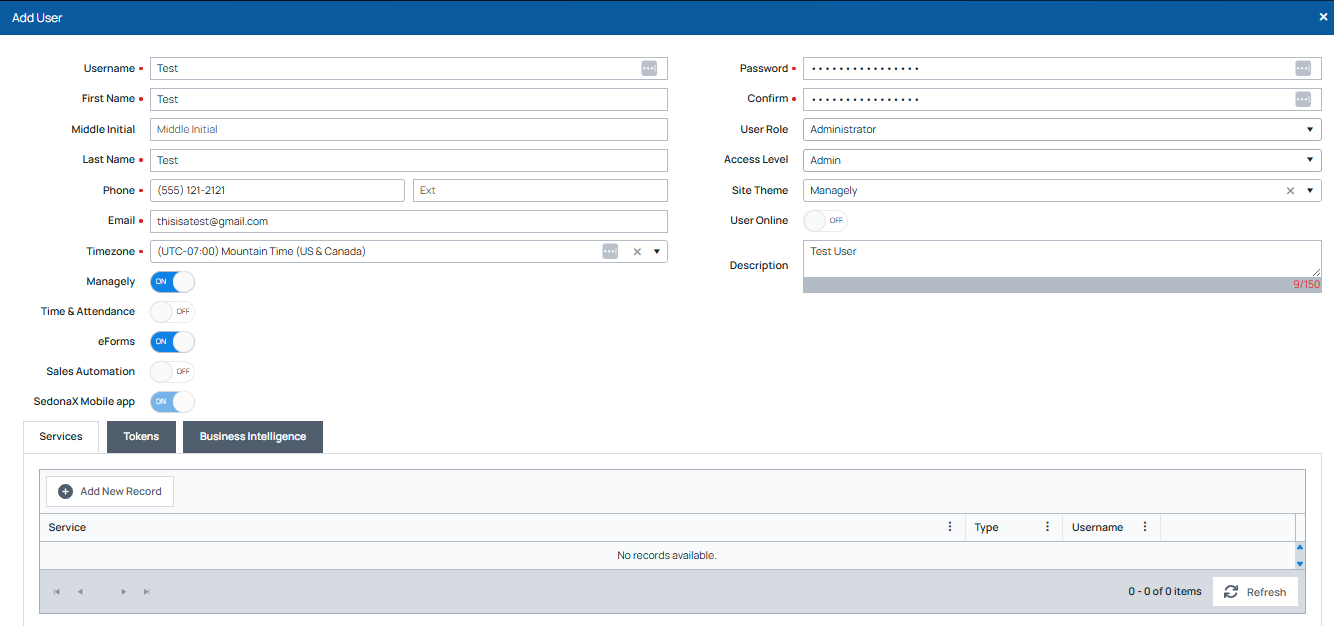The width and height of the screenshot is (1334, 626).
Task: Click the Email input field
Action: [409, 221]
